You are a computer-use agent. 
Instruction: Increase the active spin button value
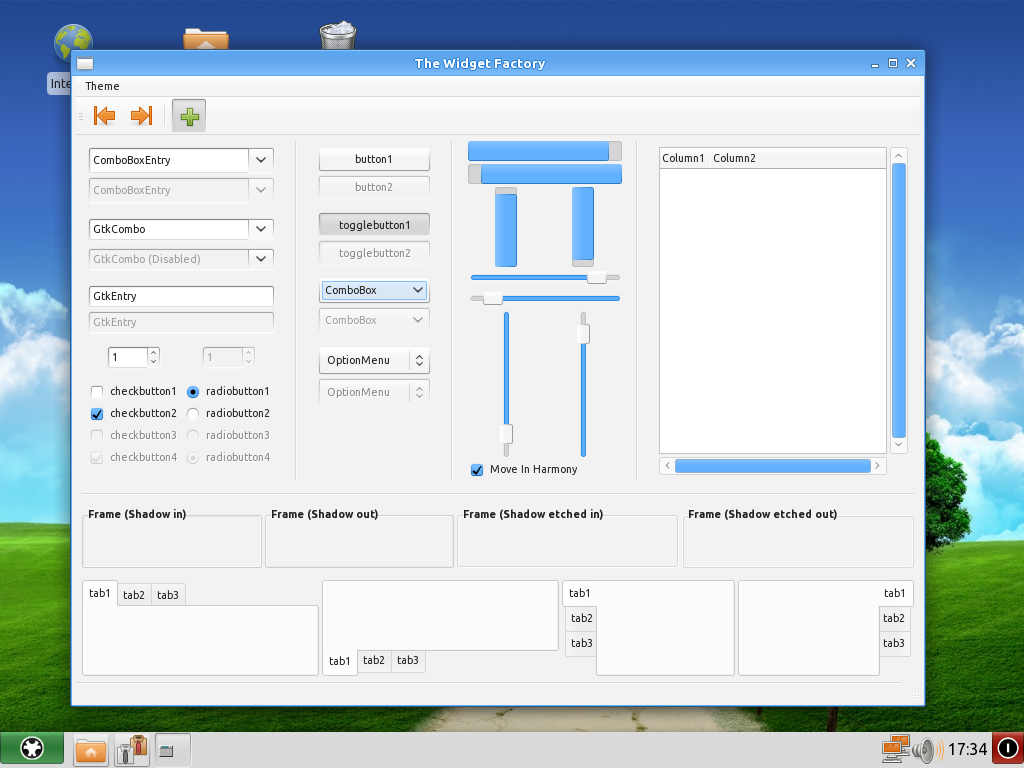pos(153,352)
